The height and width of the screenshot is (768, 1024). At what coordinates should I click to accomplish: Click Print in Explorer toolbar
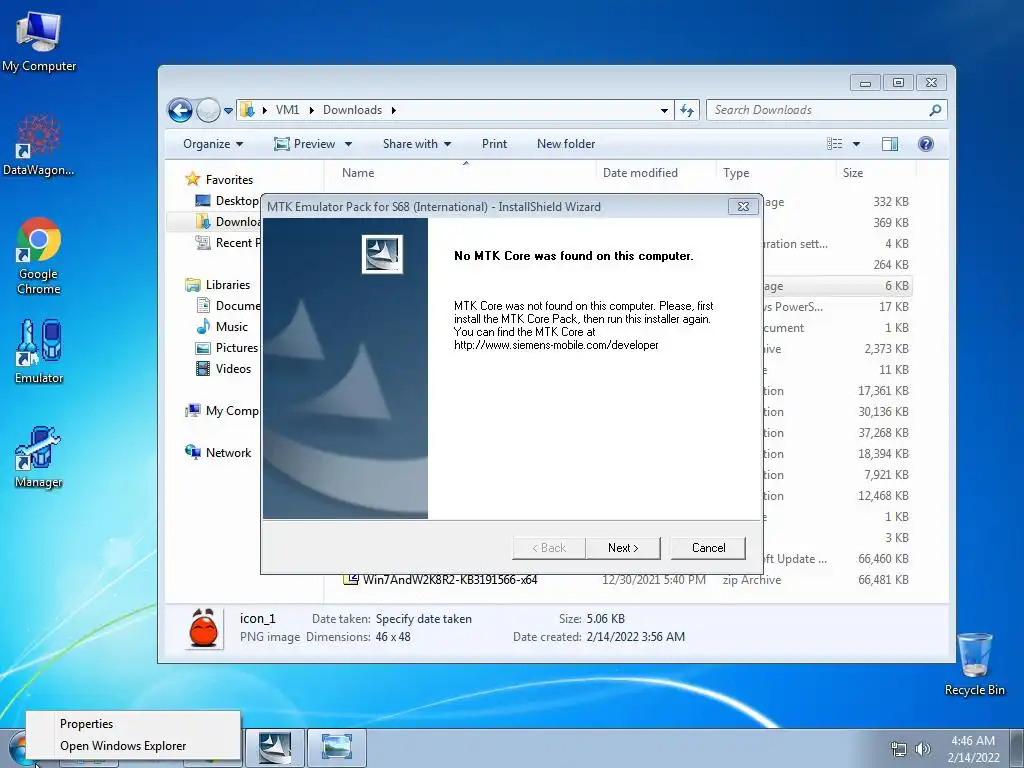pos(494,144)
